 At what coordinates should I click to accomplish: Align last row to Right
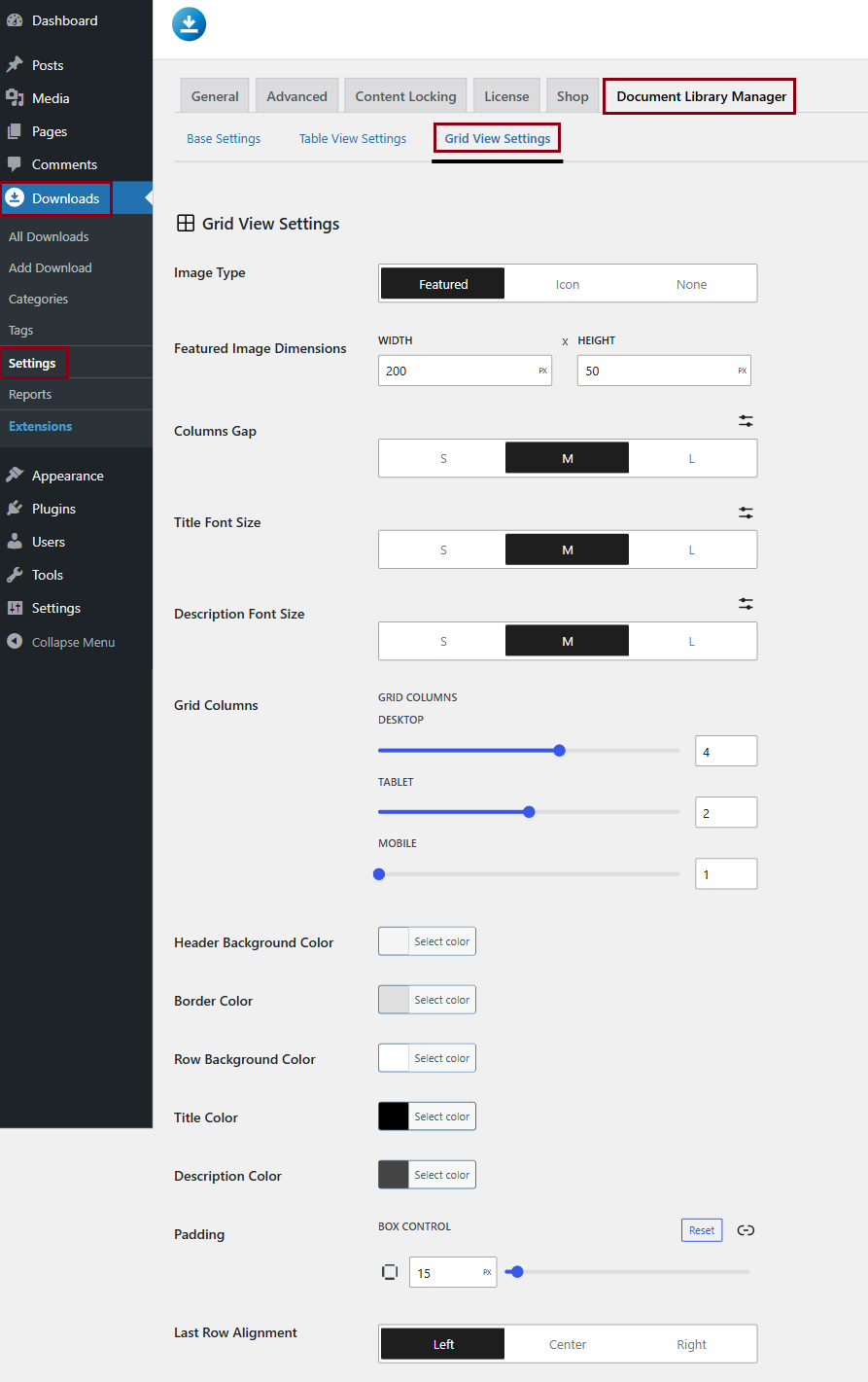(692, 1344)
